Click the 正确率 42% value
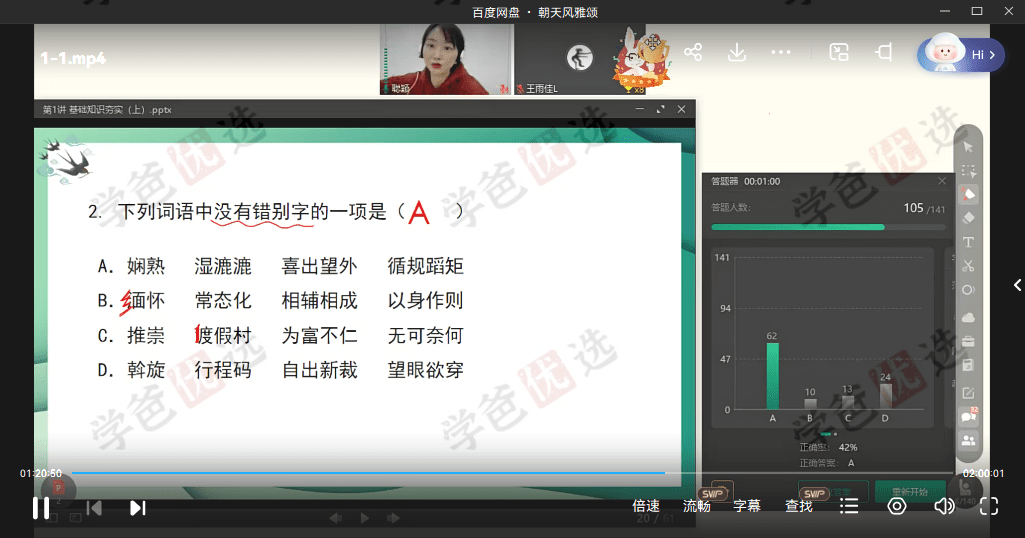This screenshot has height=538, width=1025. point(848,447)
